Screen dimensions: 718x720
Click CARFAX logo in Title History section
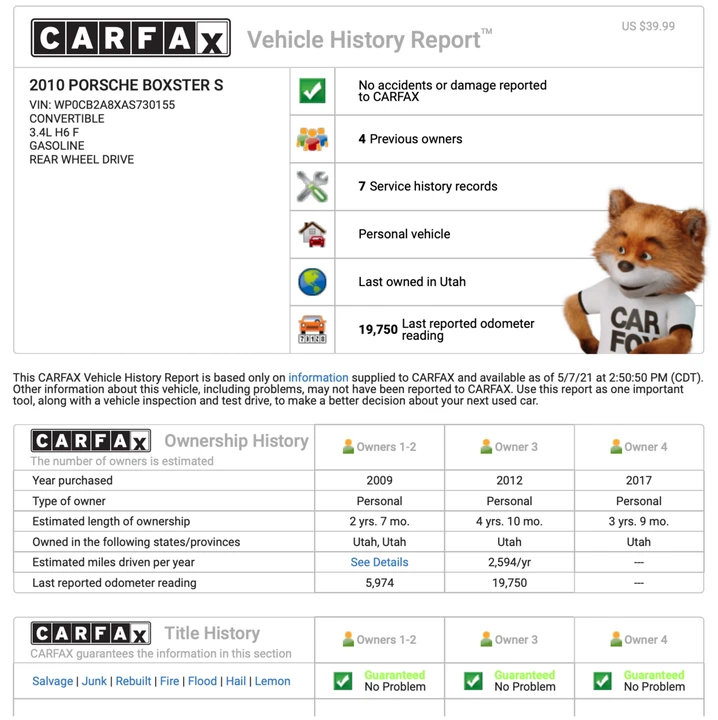91,633
